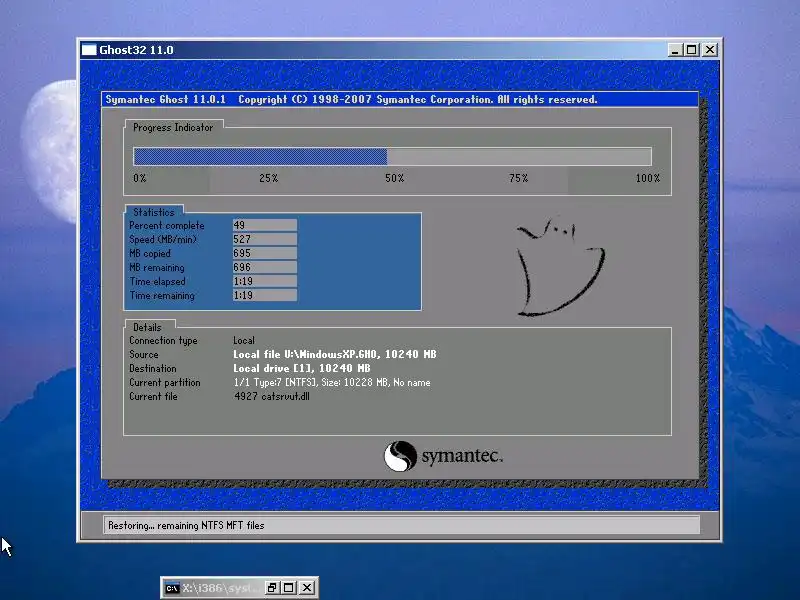
Task: Click the Symantec Ghost copyright header bar
Action: (400, 99)
